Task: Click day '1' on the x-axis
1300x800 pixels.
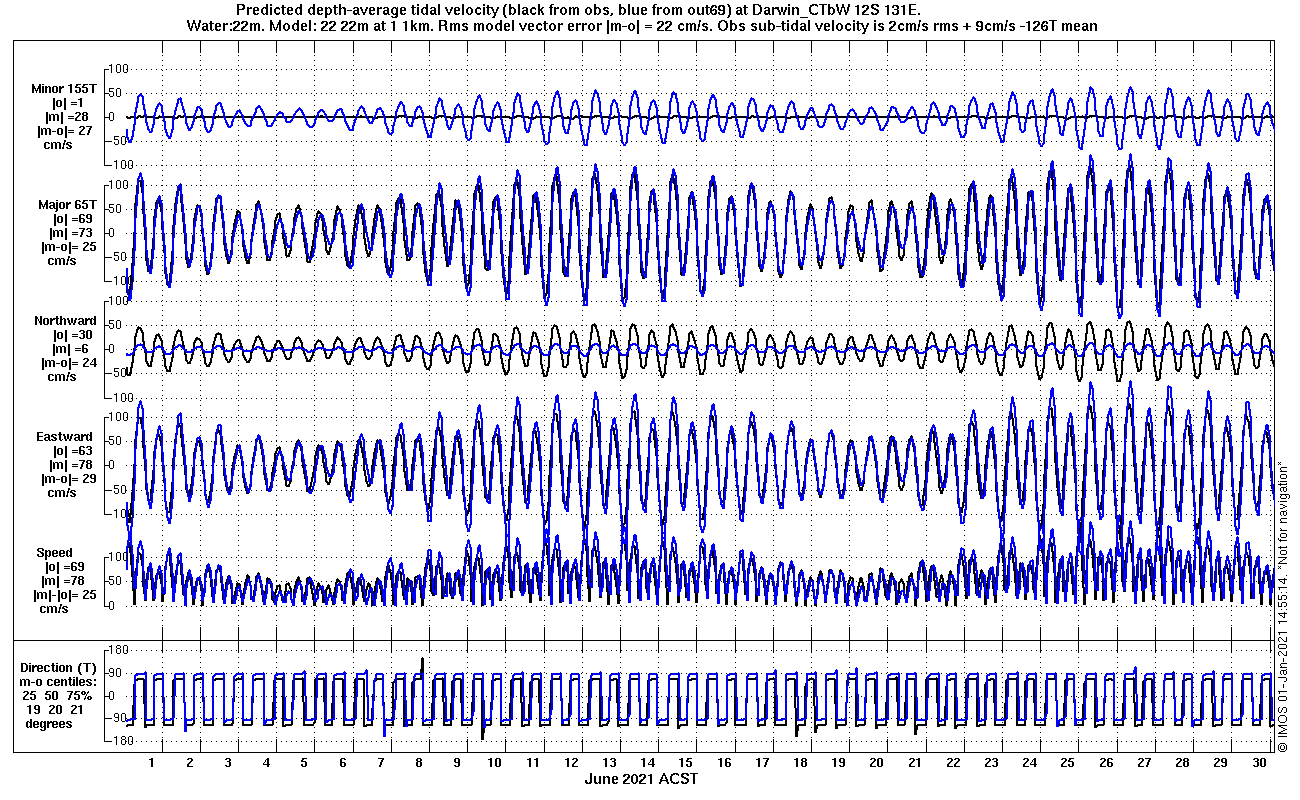Action: click(x=152, y=763)
